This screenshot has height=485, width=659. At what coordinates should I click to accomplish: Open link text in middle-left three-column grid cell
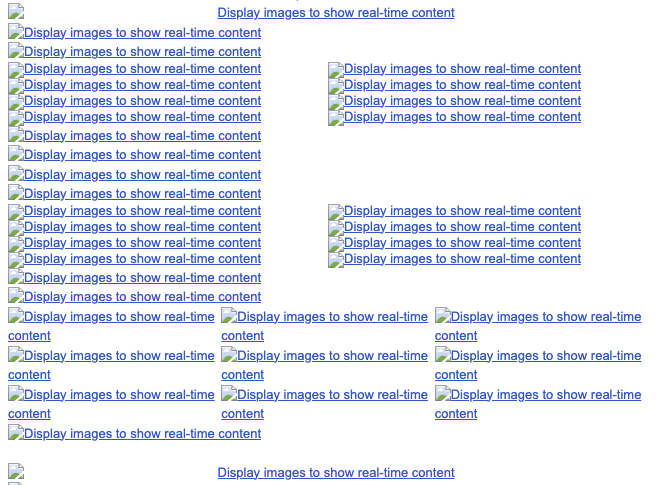[119, 356]
